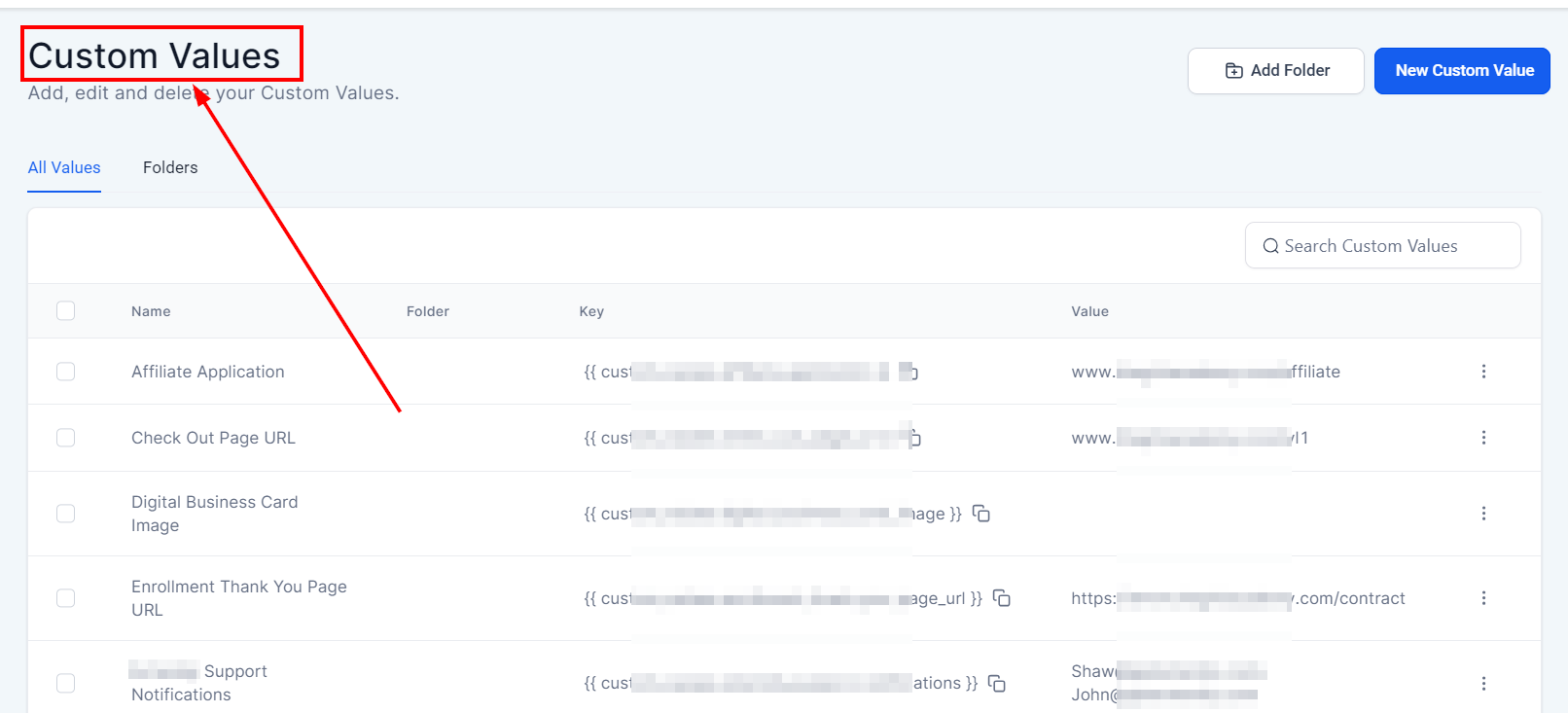The image size is (1568, 713).
Task: Focus the Search Custom Values field
Action: (x=1382, y=246)
